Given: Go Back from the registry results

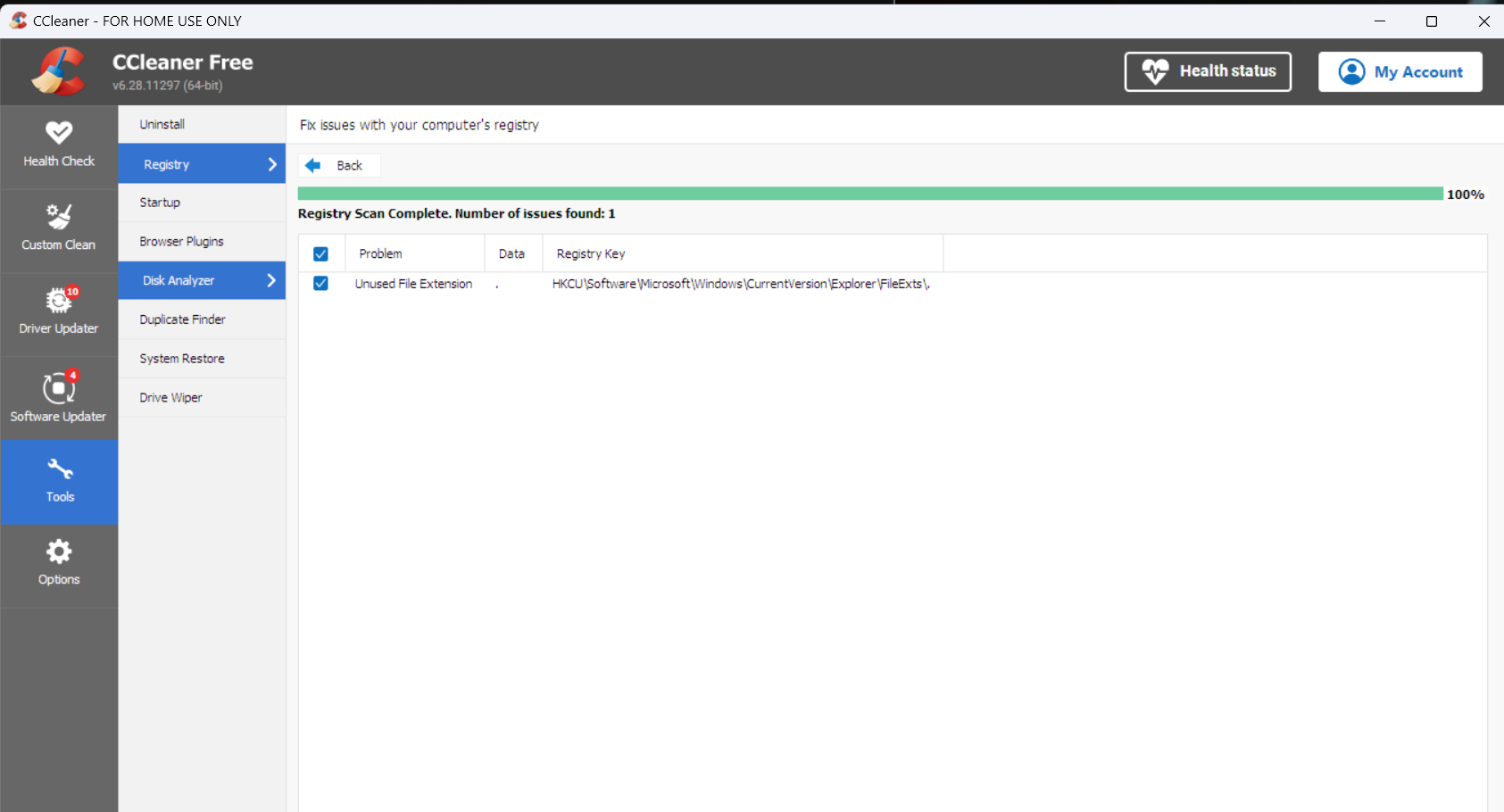Looking at the screenshot, I should pyautogui.click(x=339, y=165).
